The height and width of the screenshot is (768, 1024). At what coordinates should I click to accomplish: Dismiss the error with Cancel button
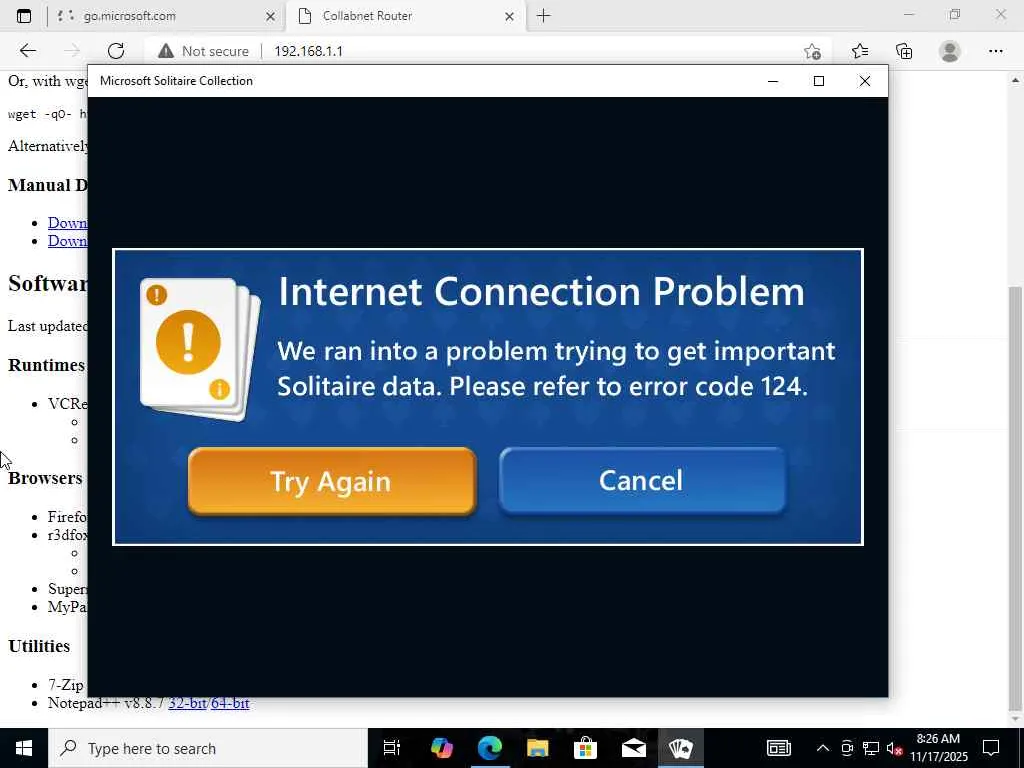coord(642,481)
